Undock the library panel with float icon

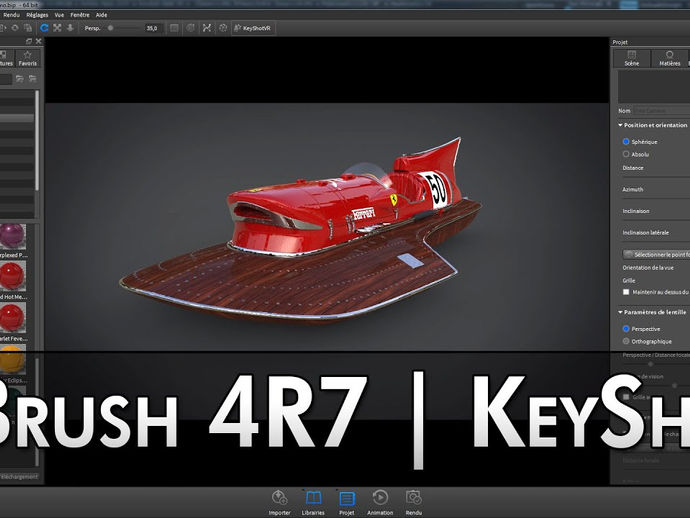click(x=29, y=41)
